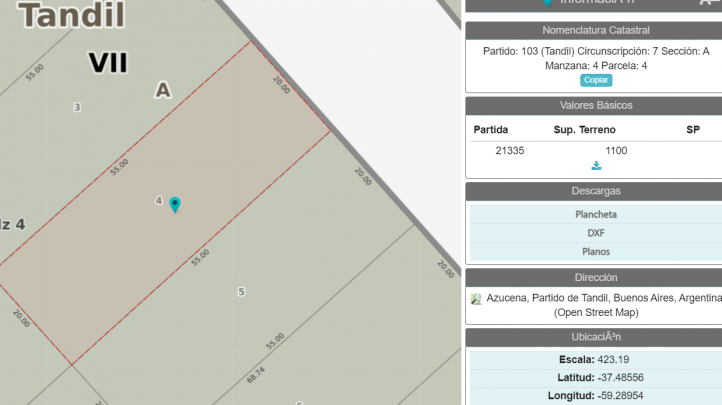Click the Ubicación section header

[596, 337]
